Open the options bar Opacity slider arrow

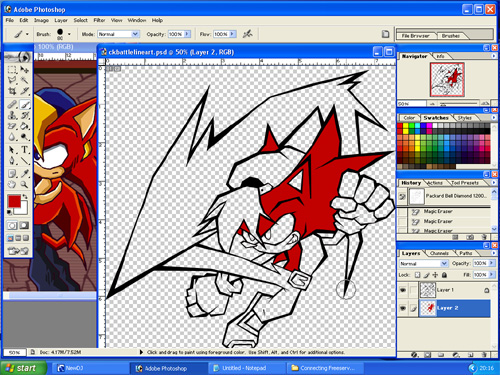187,34
